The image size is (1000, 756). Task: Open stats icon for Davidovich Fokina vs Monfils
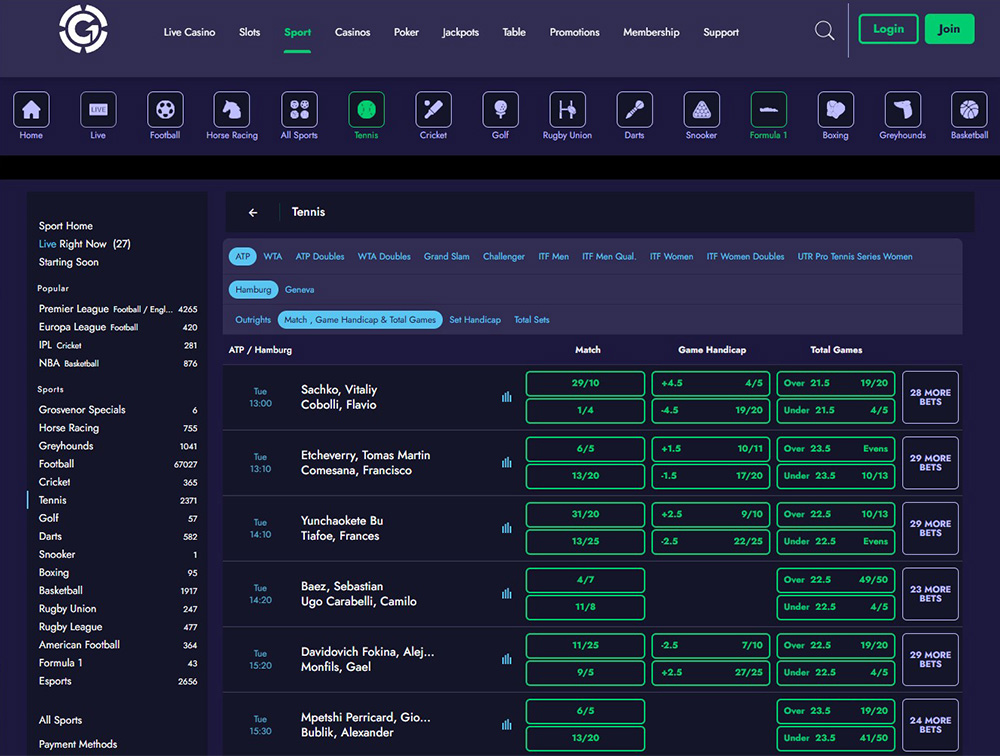pos(506,659)
